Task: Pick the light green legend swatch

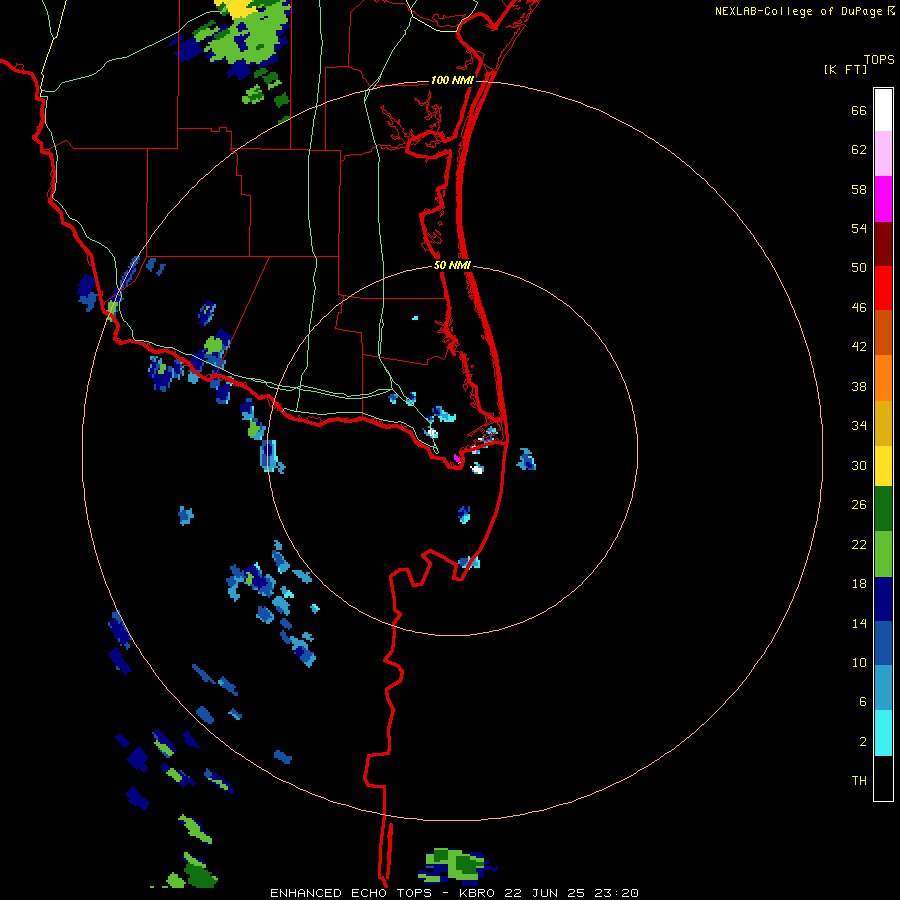Action: pos(883,554)
